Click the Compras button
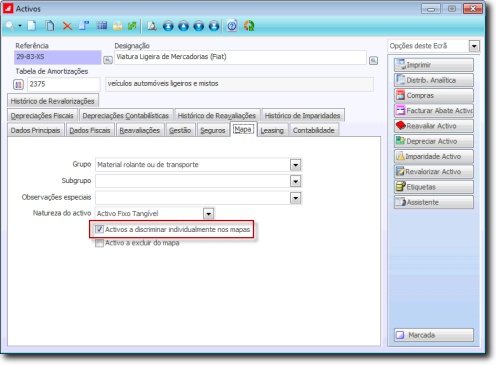The image size is (496, 366). (x=434, y=96)
